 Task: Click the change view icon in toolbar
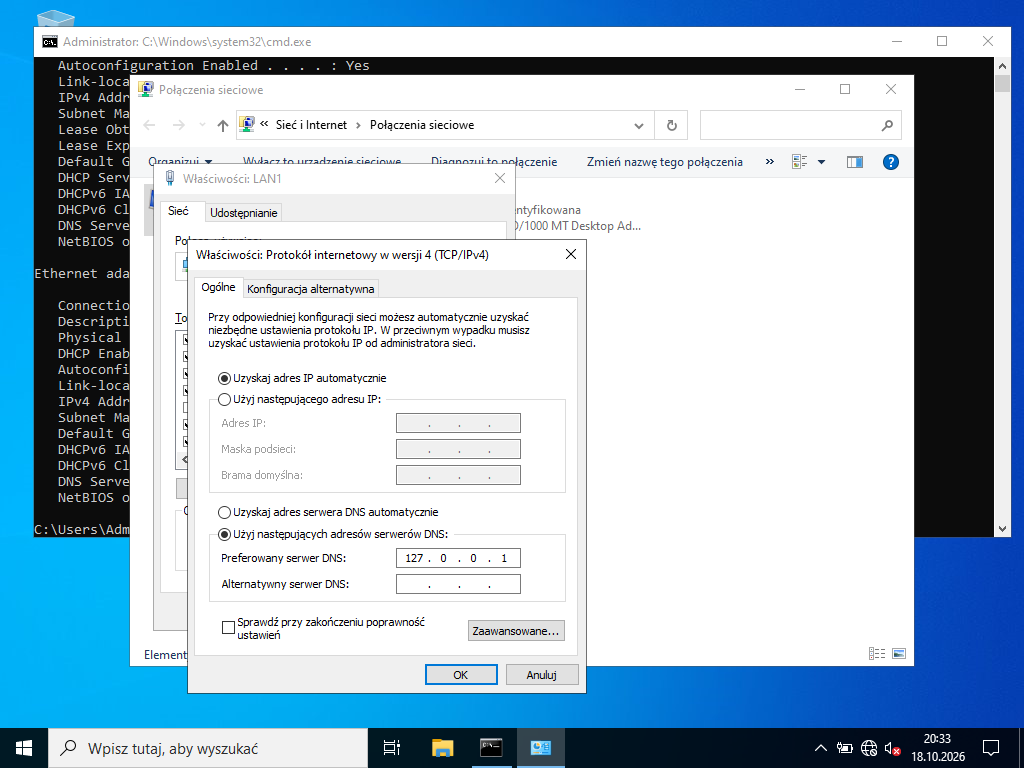click(x=799, y=162)
